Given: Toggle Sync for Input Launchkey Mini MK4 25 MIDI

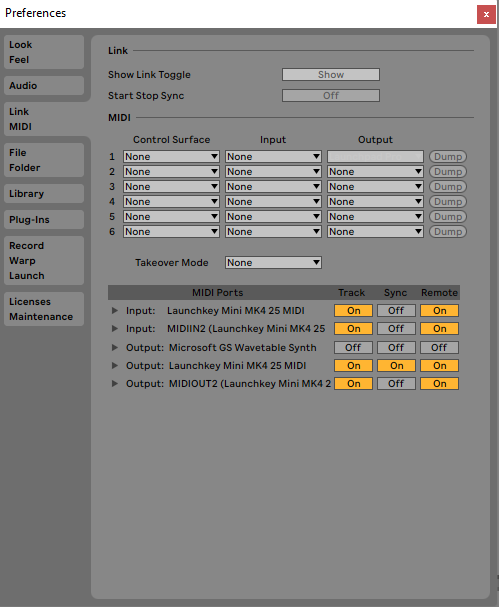Looking at the screenshot, I should pyautogui.click(x=396, y=310).
